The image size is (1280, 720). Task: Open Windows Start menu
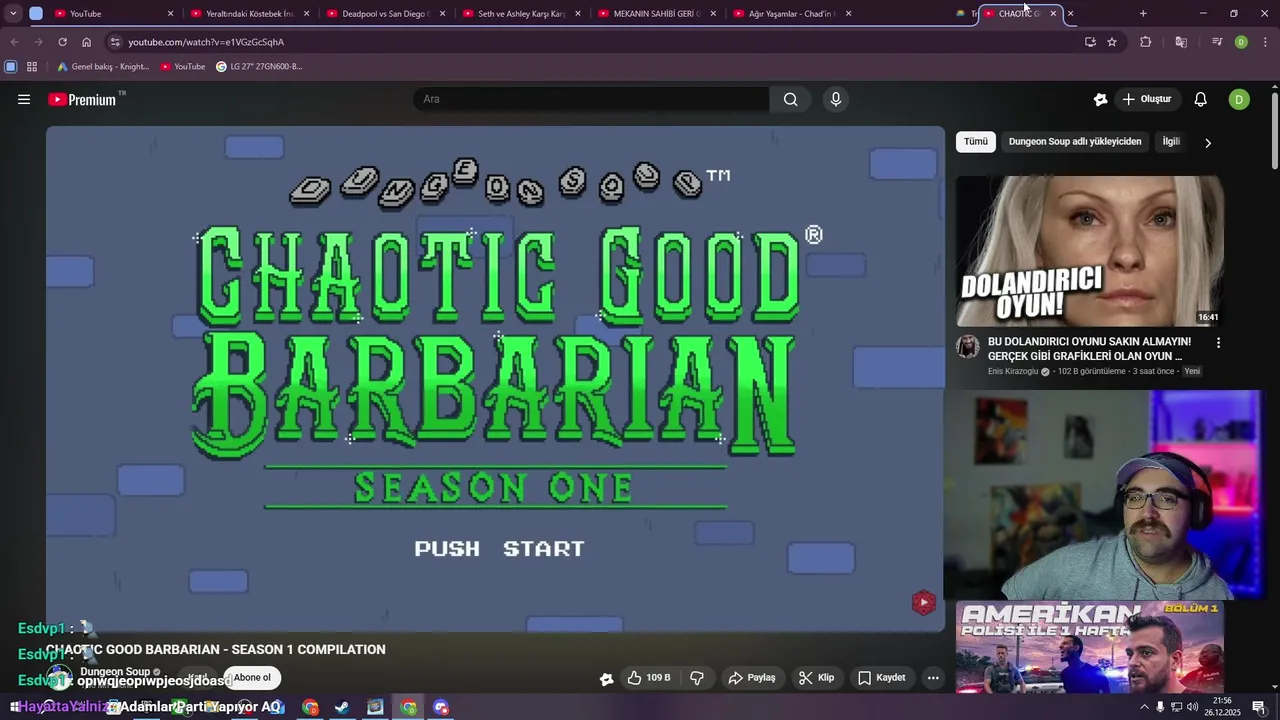point(14,708)
